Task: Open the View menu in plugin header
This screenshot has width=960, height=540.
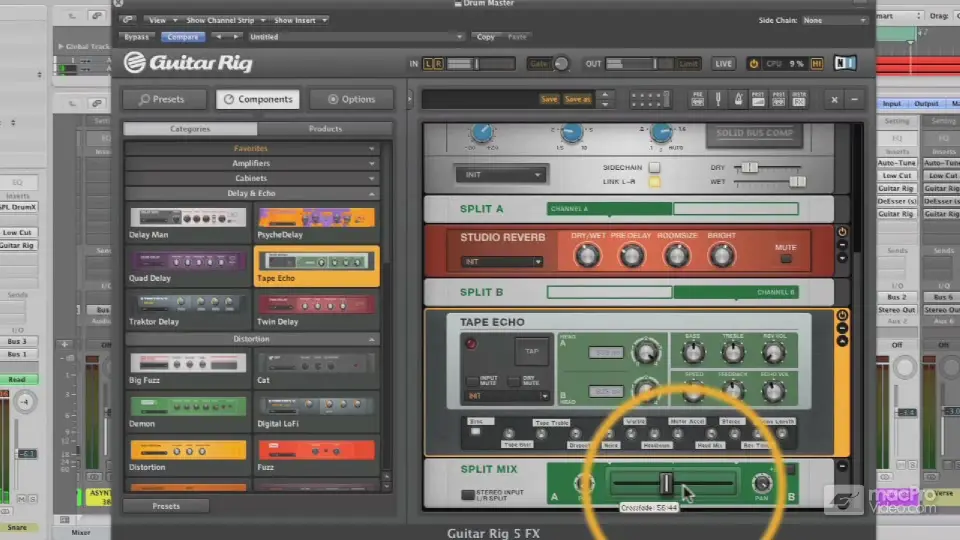Action: pos(162,20)
